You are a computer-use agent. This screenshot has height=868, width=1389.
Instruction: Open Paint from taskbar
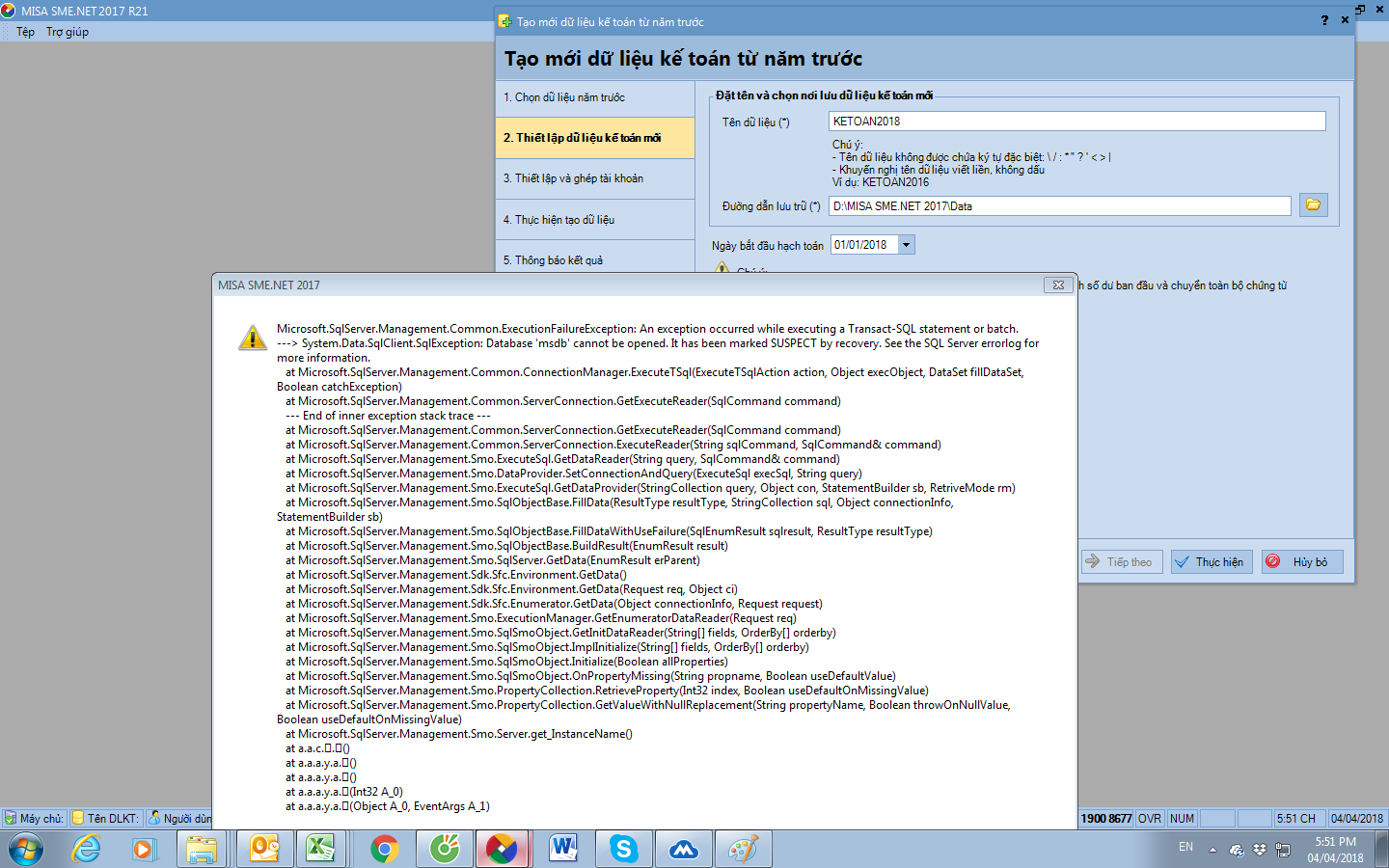tap(743, 850)
